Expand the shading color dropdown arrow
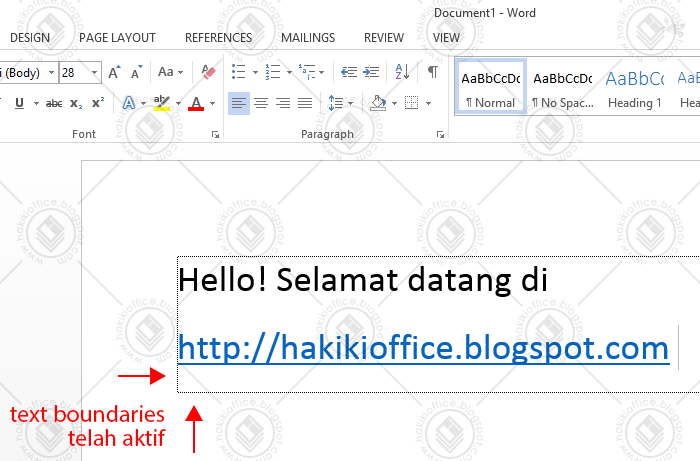This screenshot has height=461, width=700. pyautogui.click(x=394, y=104)
